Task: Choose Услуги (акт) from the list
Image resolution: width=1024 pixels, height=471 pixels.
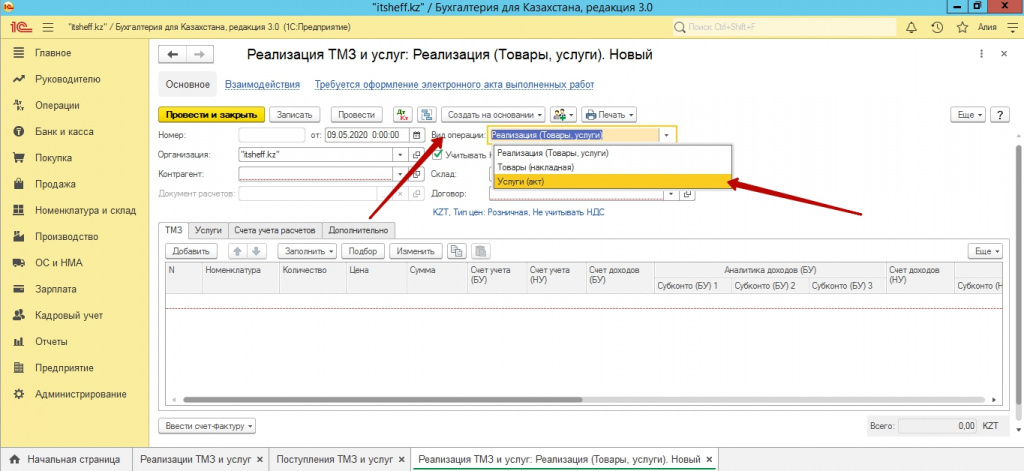Action: [x=611, y=182]
